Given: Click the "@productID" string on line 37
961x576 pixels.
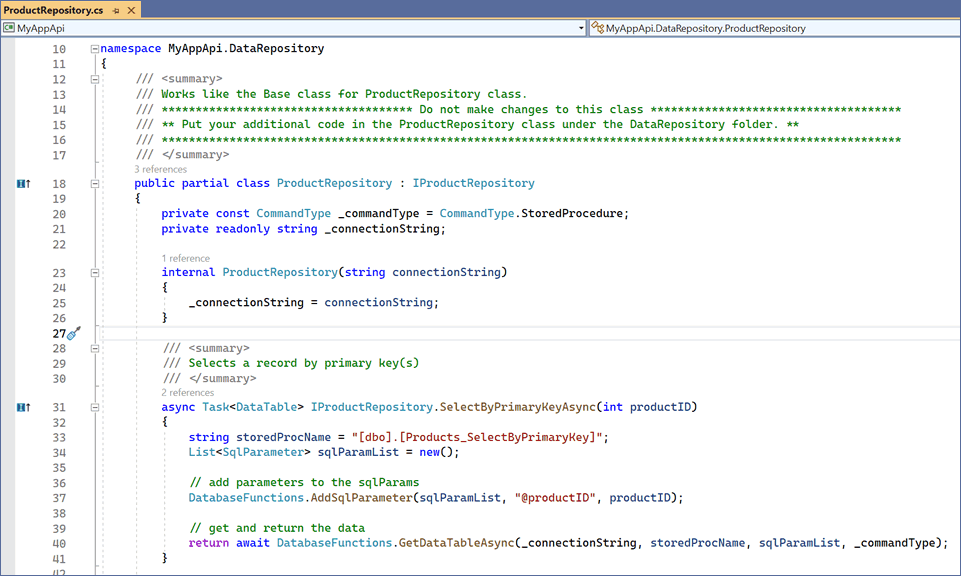Looking at the screenshot, I should [555, 498].
